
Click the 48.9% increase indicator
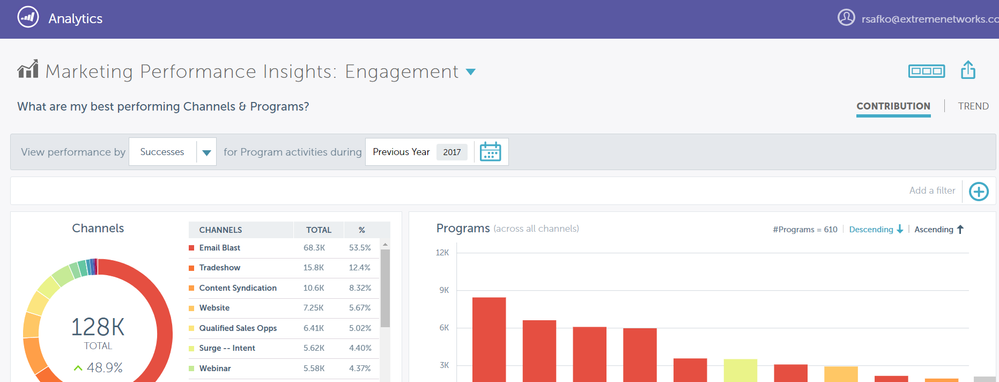pos(98,367)
